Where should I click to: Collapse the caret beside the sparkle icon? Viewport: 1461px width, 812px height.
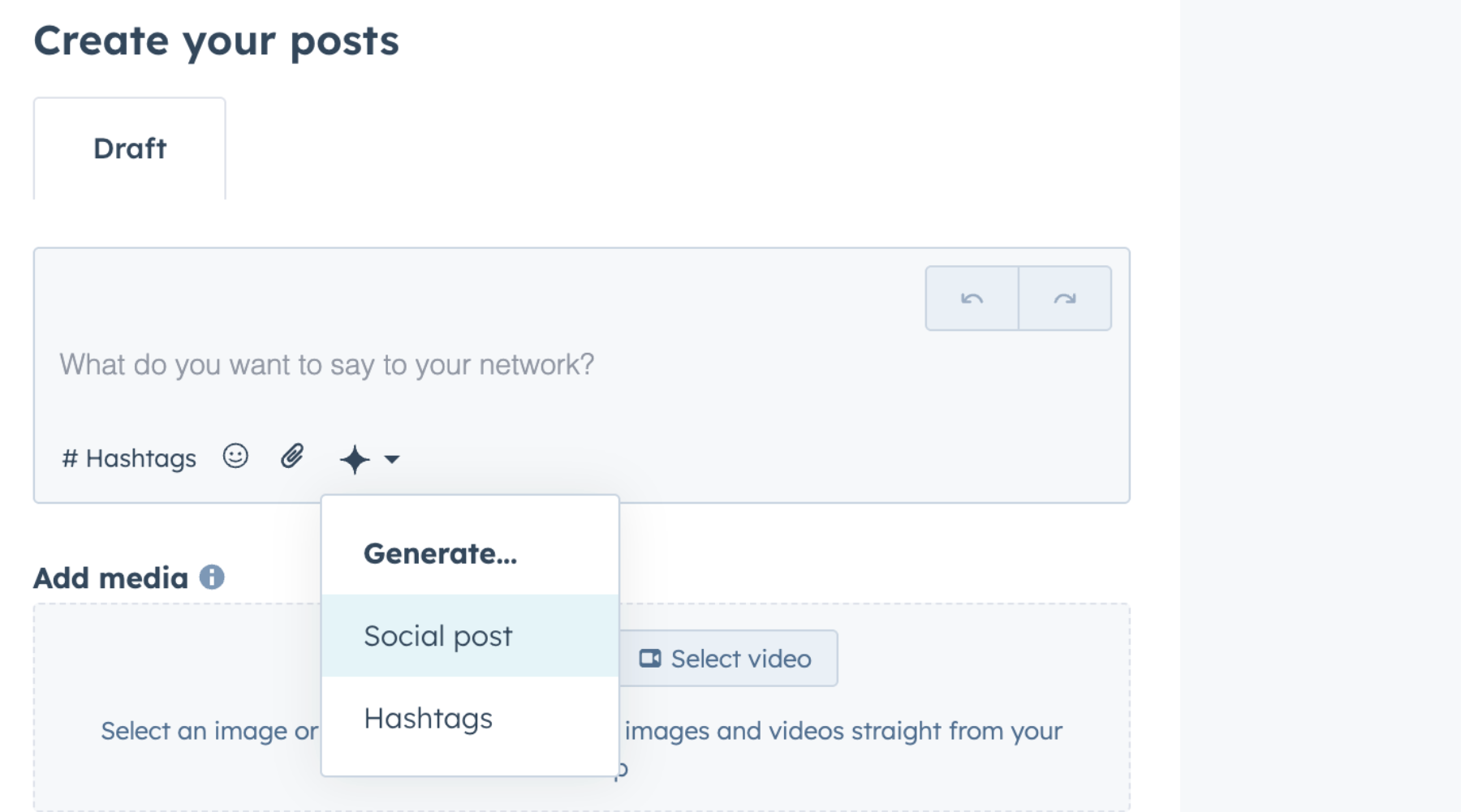click(392, 459)
